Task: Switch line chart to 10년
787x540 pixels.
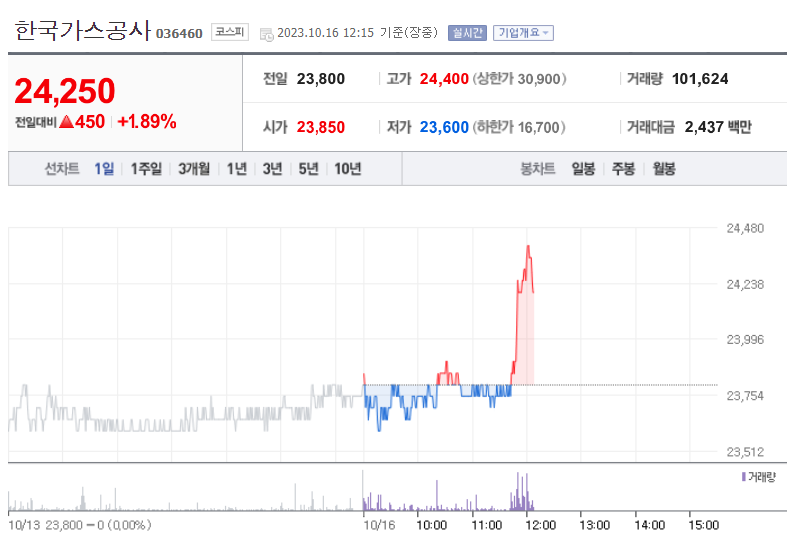Action: click(x=348, y=169)
